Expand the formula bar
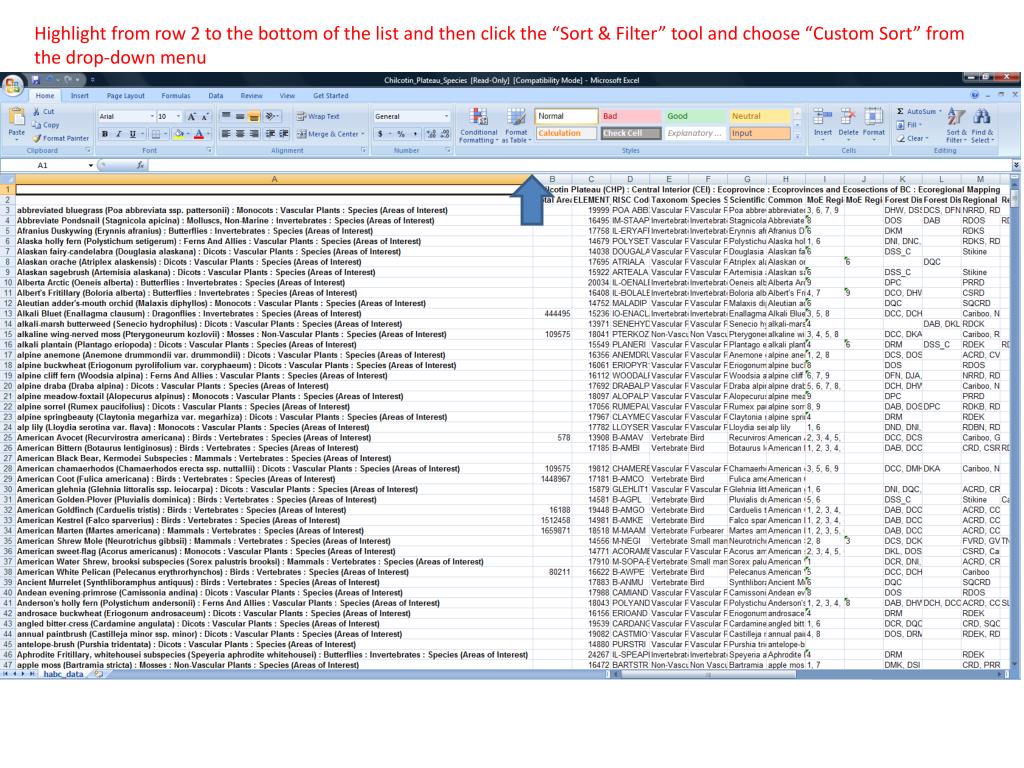The image size is (1024, 768). (x=1016, y=166)
